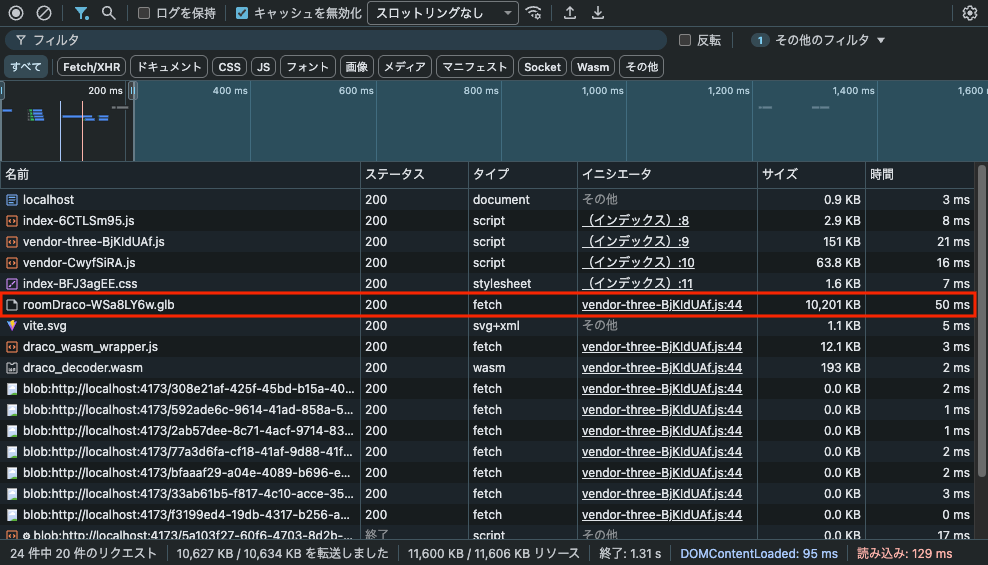Screen dimensions: 988x565
Task: Click the import HAR upload icon
Action: point(570,13)
